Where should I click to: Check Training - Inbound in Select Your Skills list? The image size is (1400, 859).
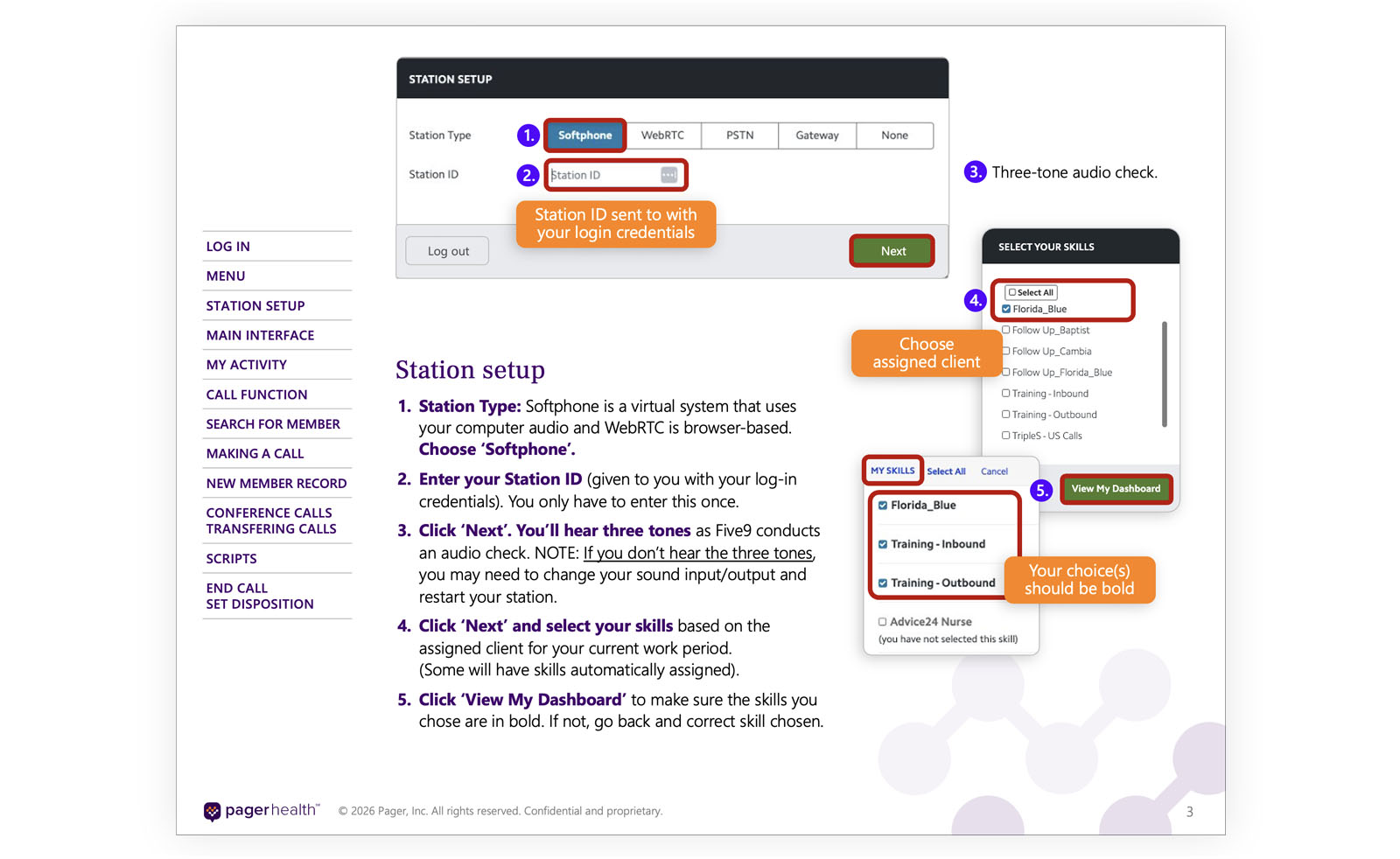click(1006, 394)
